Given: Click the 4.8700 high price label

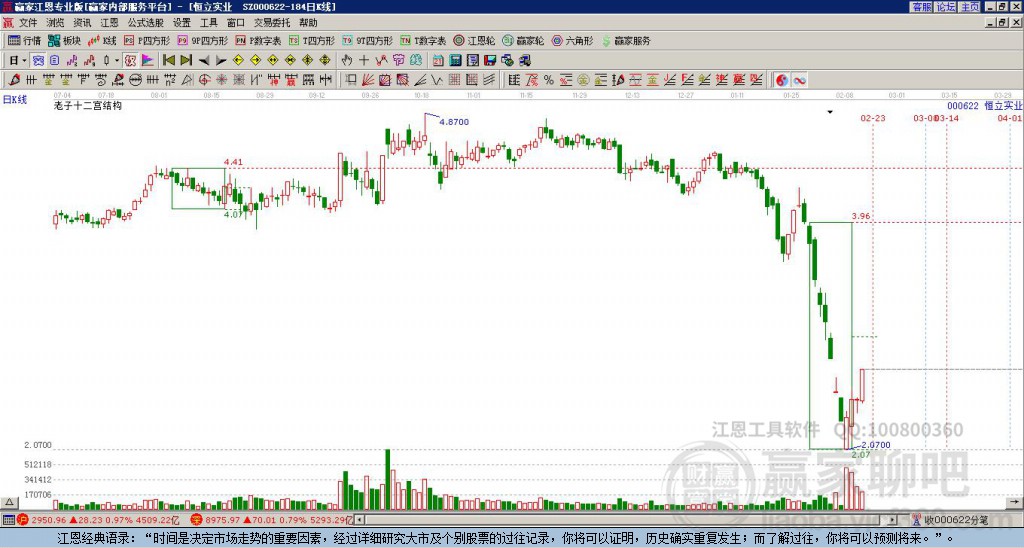Looking at the screenshot, I should 454,122.
